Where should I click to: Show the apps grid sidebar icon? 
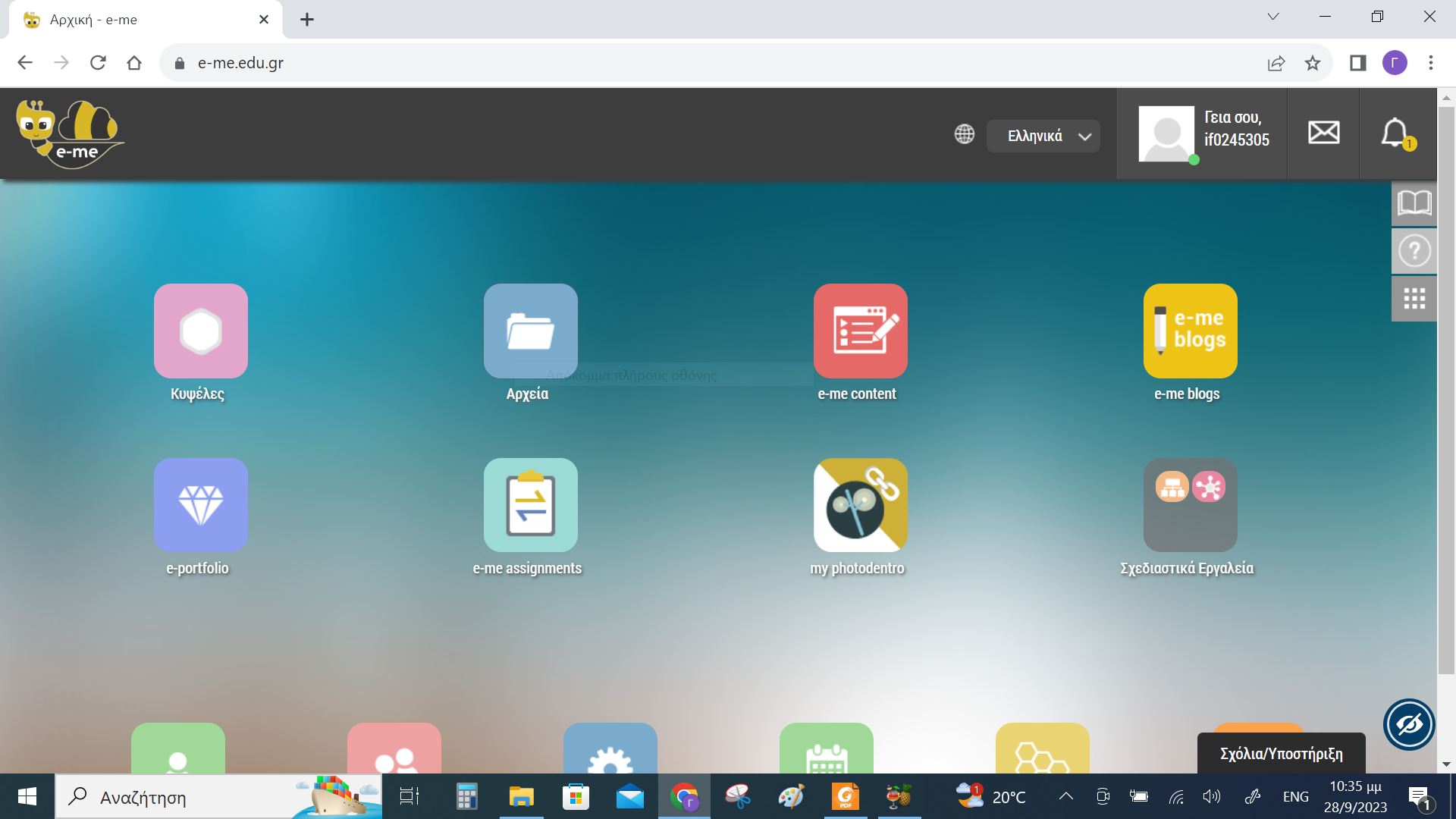pos(1414,299)
